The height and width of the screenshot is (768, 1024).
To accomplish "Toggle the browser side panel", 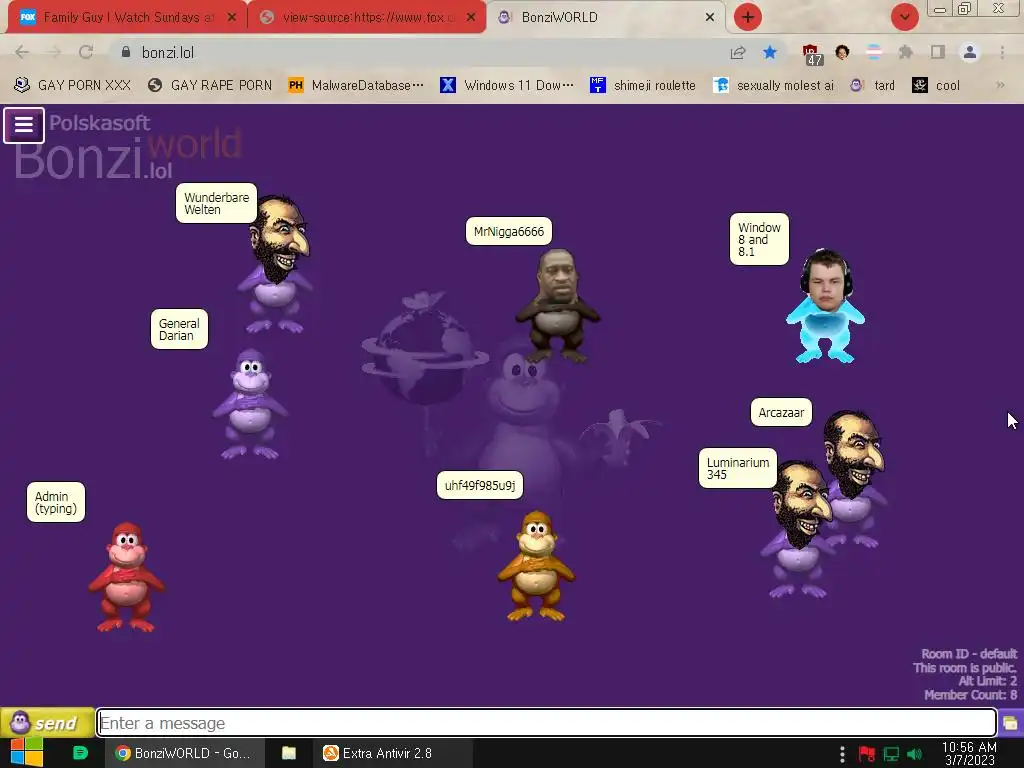I will pos(937,52).
